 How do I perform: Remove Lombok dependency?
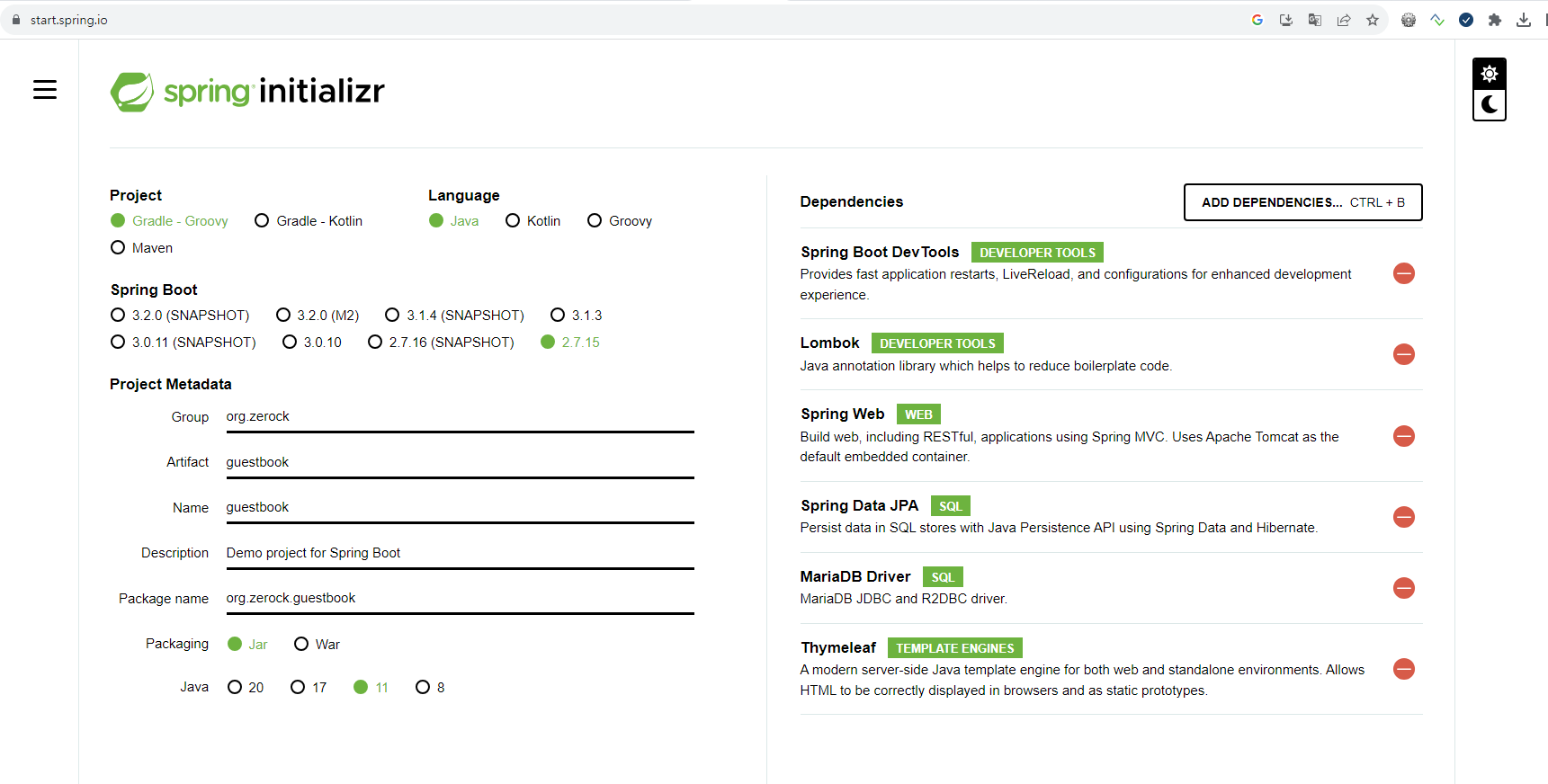pos(1403,354)
